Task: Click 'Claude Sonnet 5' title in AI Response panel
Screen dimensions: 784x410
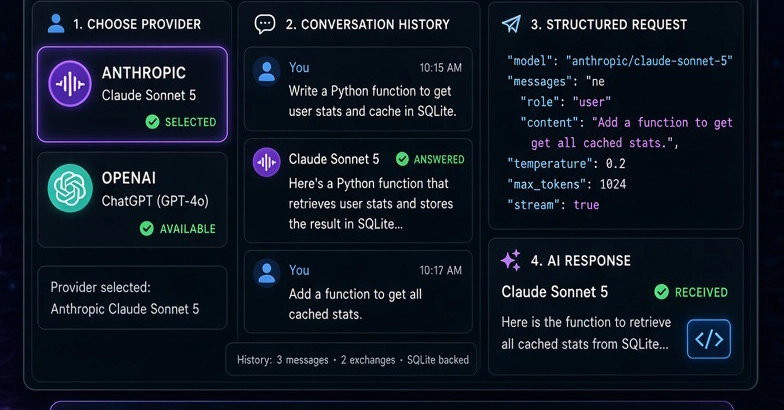Action: coord(554,292)
